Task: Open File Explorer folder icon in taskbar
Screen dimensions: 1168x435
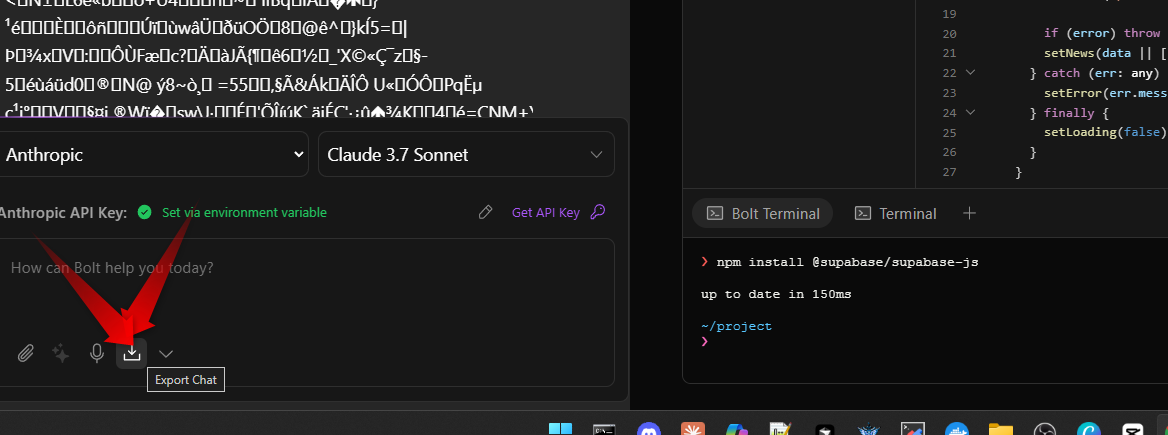Action: 1001,430
